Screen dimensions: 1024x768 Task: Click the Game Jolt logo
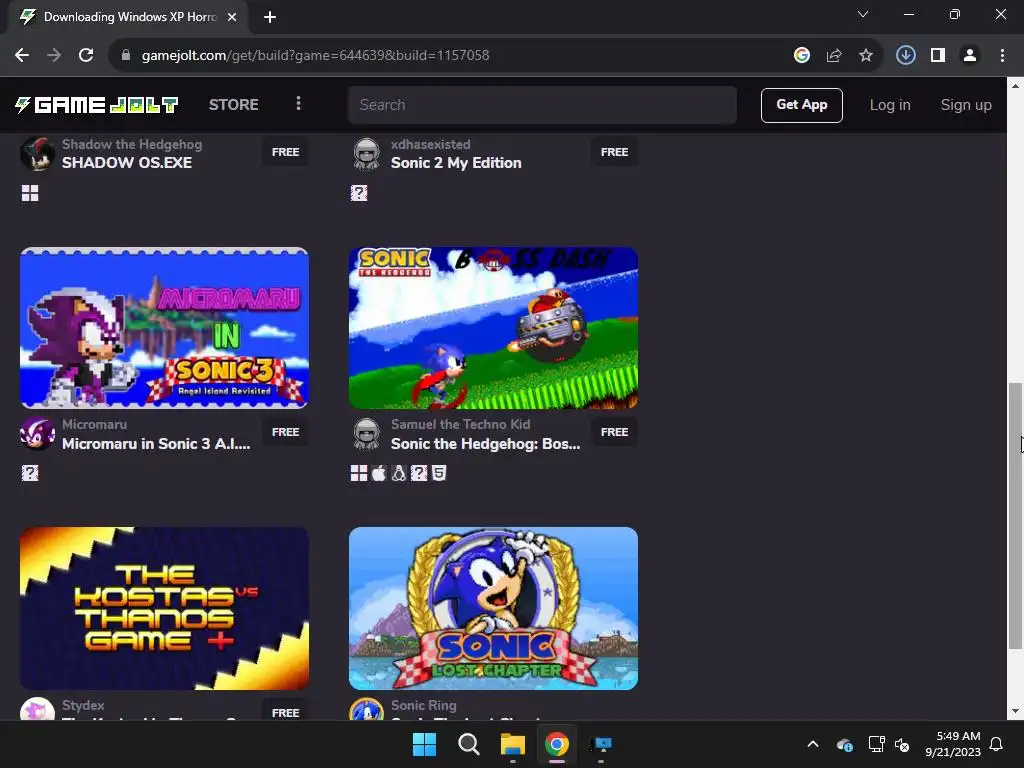(x=96, y=104)
